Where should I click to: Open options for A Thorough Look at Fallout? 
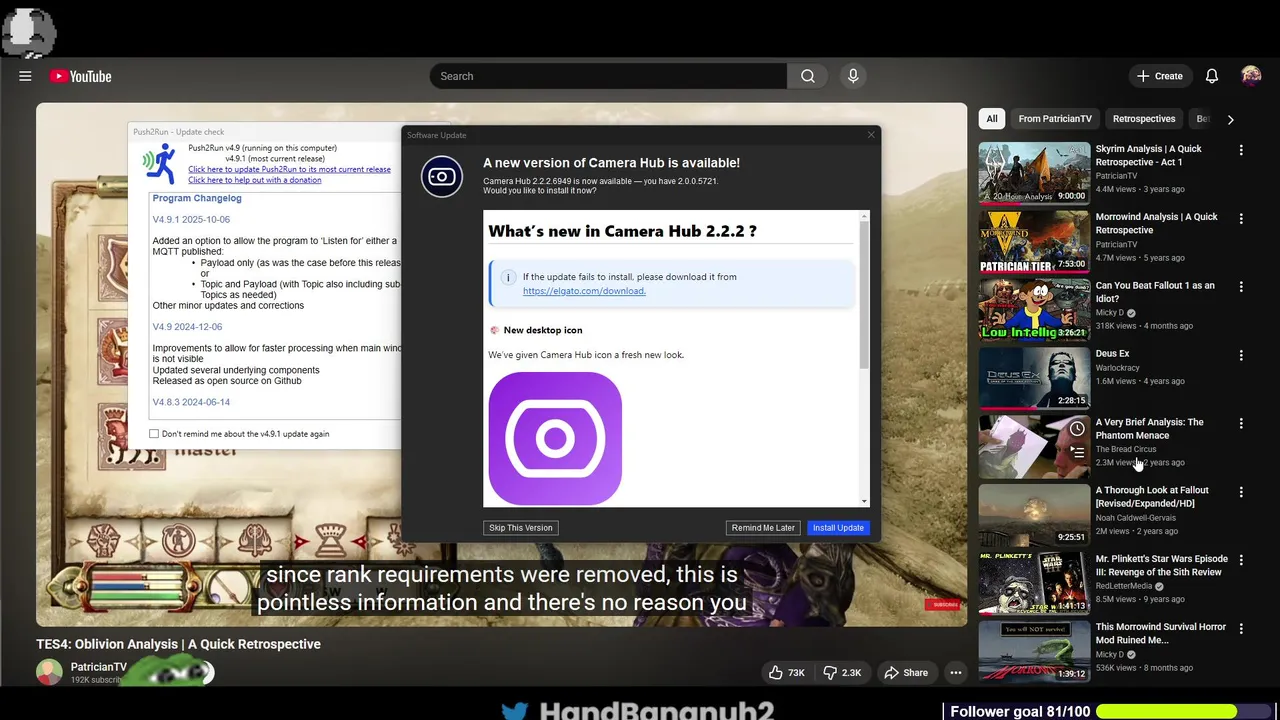(1241, 492)
